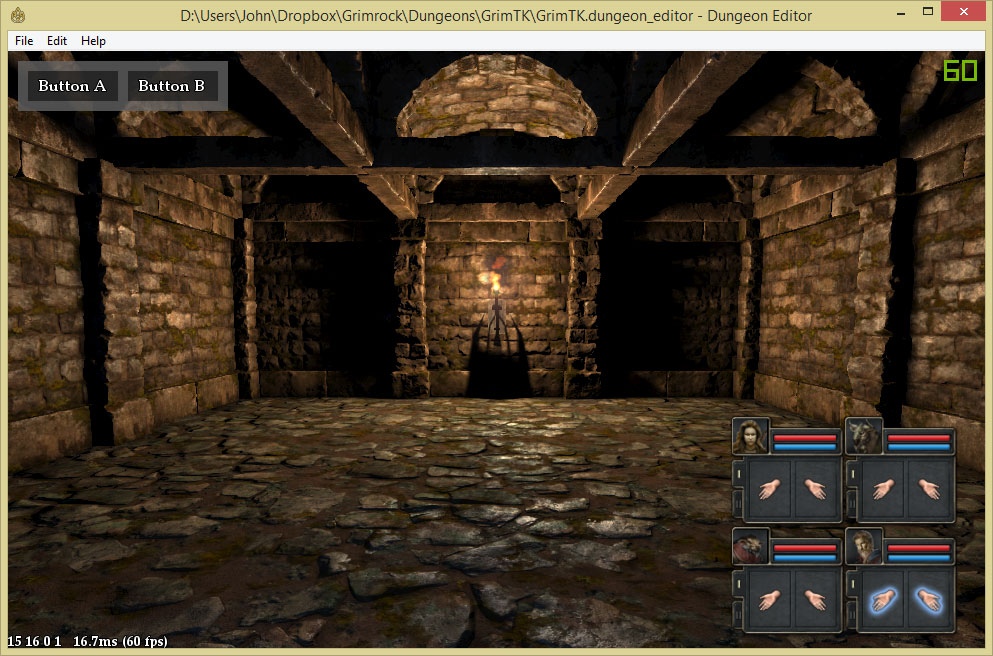
Task: Click the ratling's red health bar
Action: pyautogui.click(x=805, y=548)
